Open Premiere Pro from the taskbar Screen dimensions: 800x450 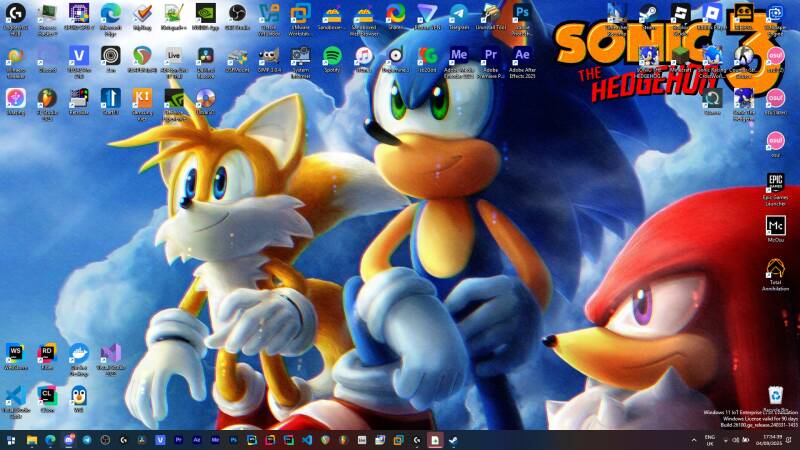click(179, 440)
